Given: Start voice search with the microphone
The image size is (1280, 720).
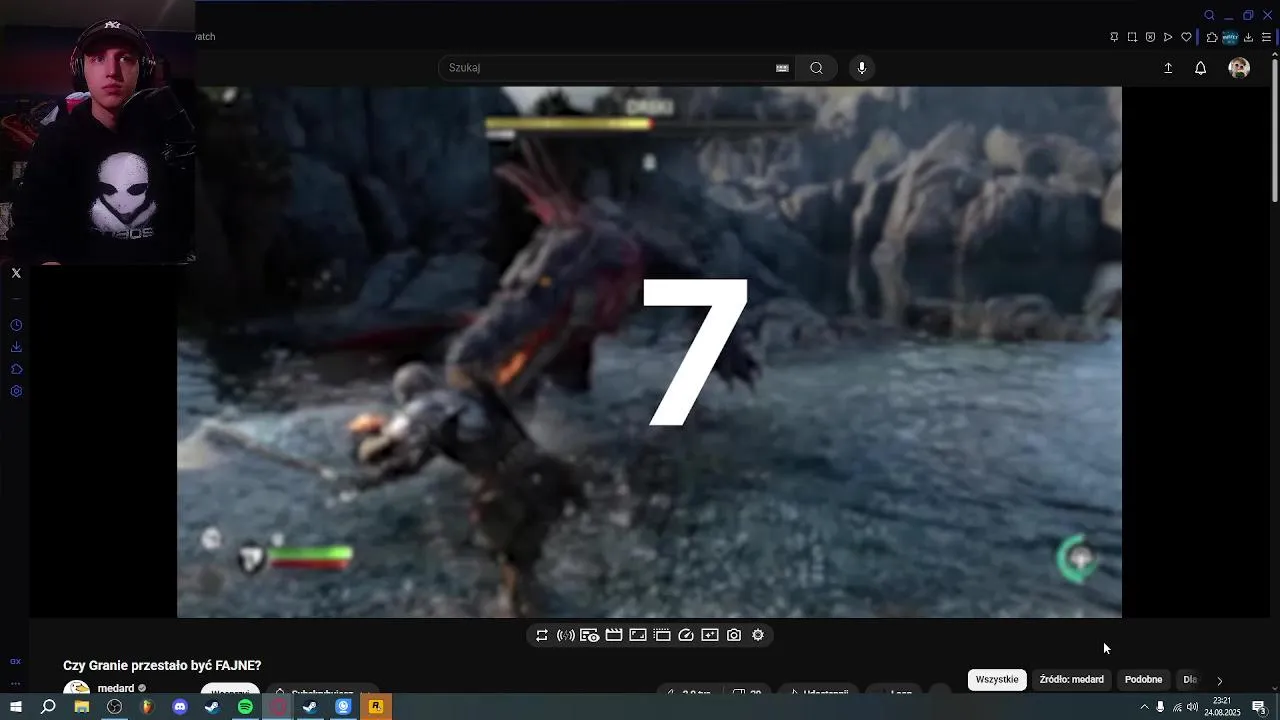Looking at the screenshot, I should tap(862, 68).
